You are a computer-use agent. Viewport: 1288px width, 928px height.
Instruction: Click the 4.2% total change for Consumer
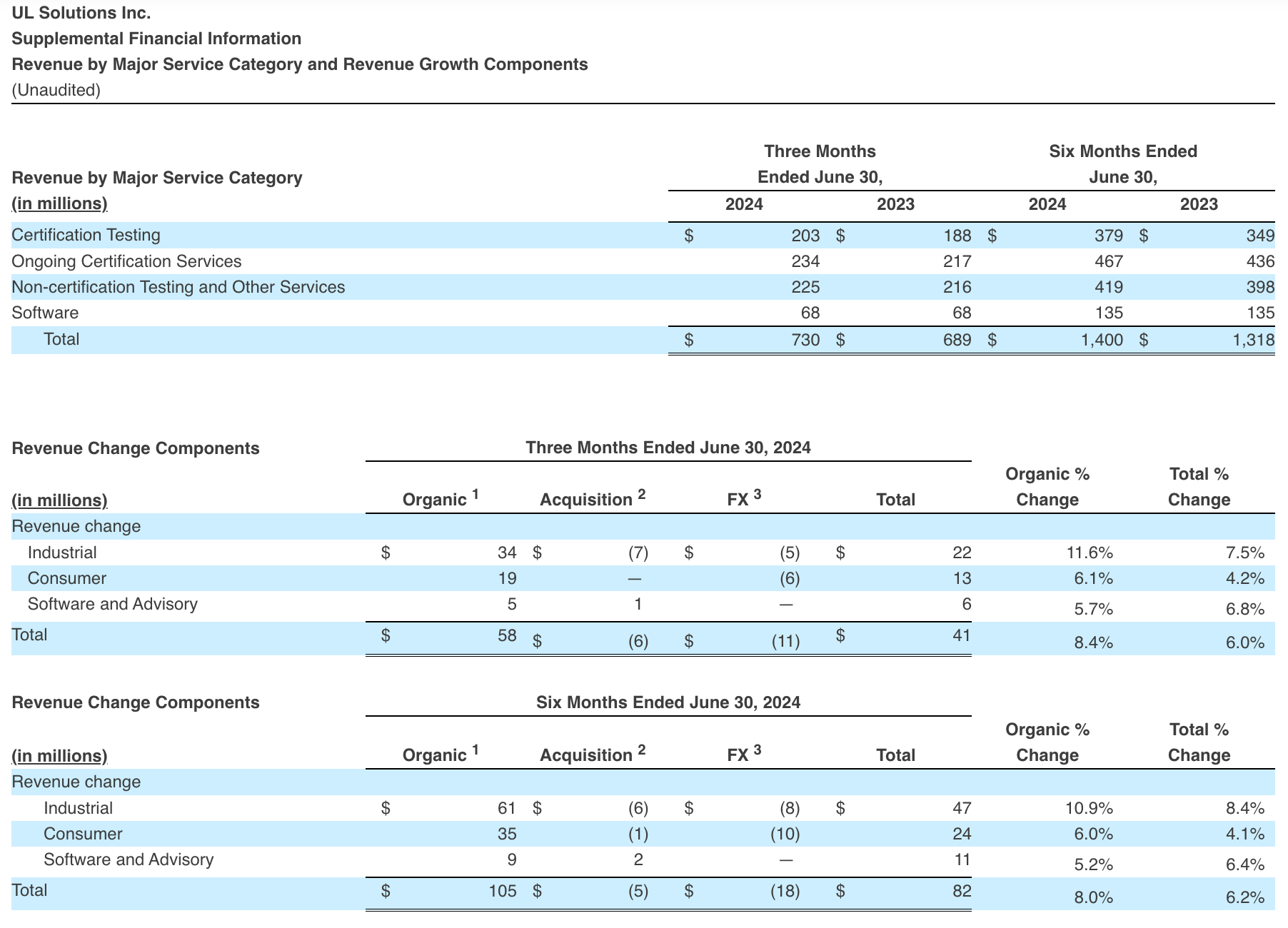pos(1245,578)
